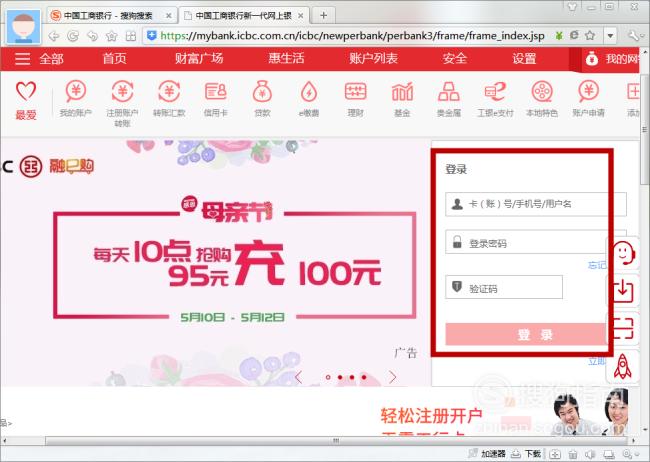Screen dimensions: 650x462
Task: Open the 贷款 loan money-bag icon
Action: pyautogui.click(x=262, y=91)
